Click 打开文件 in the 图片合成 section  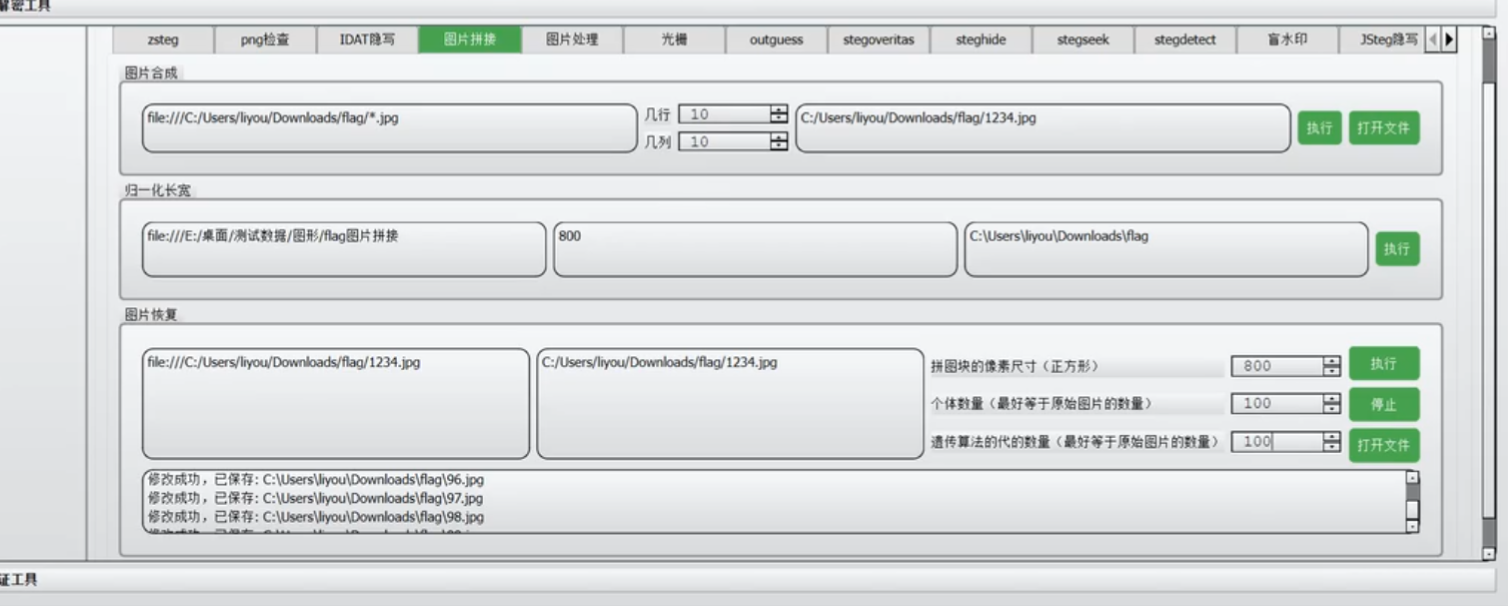pyautogui.click(x=1384, y=128)
